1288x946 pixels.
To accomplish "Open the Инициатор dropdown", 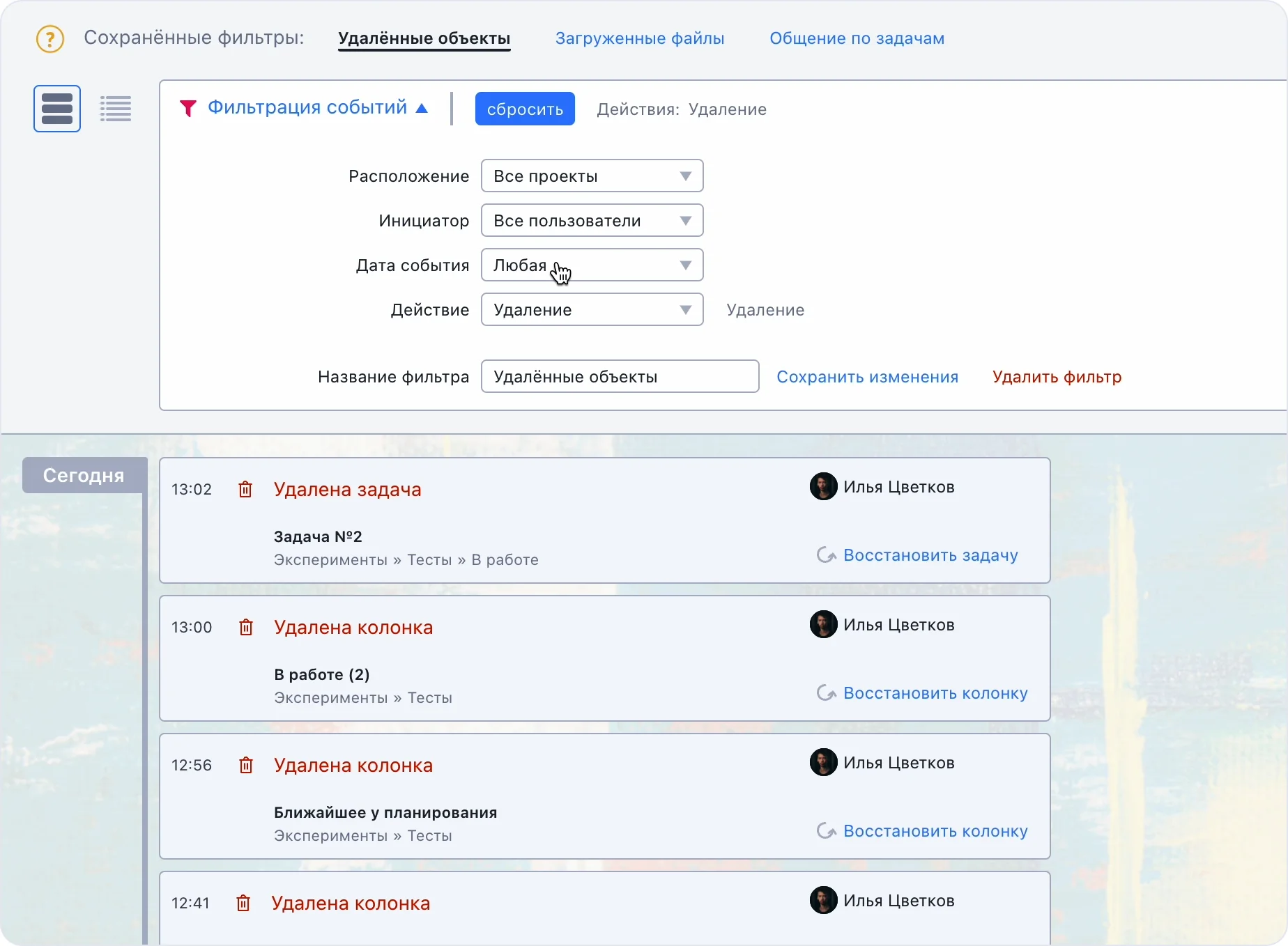I will (x=592, y=221).
